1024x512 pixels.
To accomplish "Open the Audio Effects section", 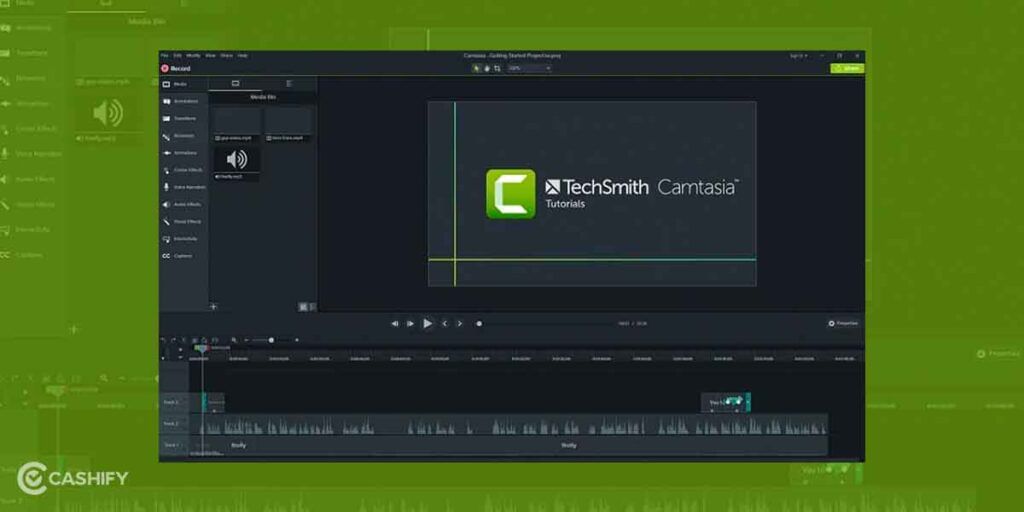I will coord(184,204).
